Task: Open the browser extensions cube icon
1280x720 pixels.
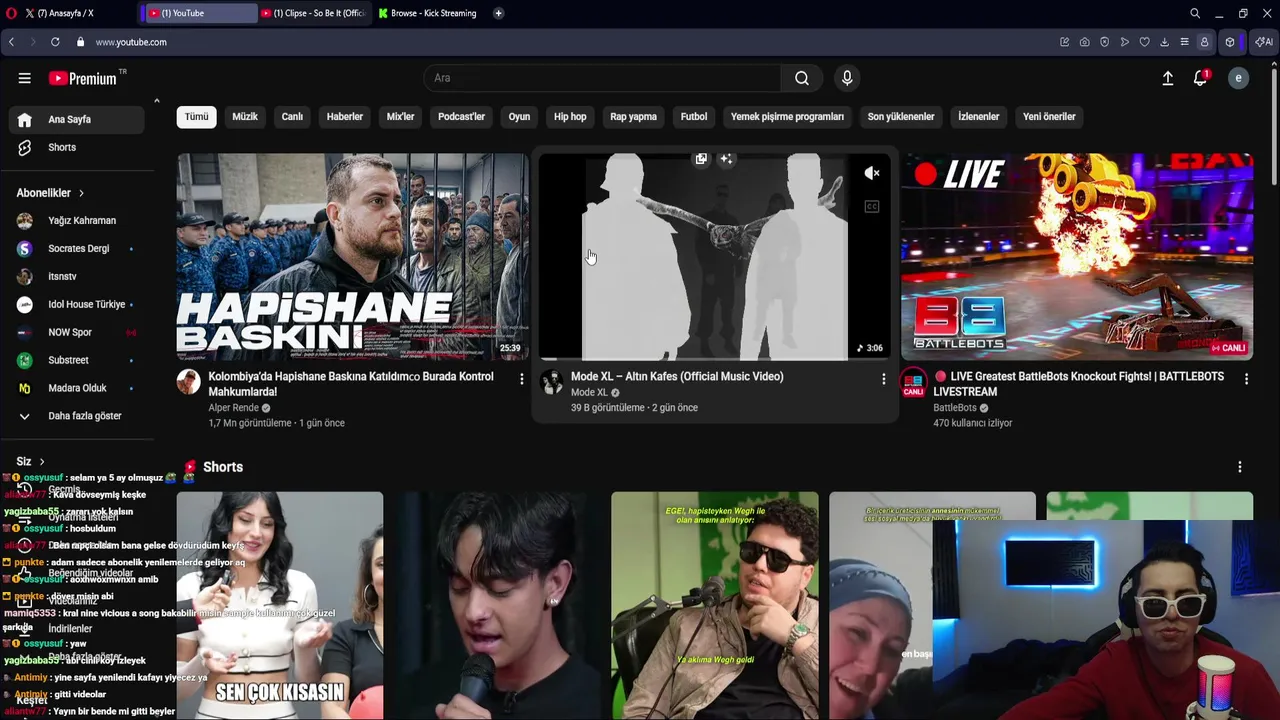Action: coord(1230,42)
